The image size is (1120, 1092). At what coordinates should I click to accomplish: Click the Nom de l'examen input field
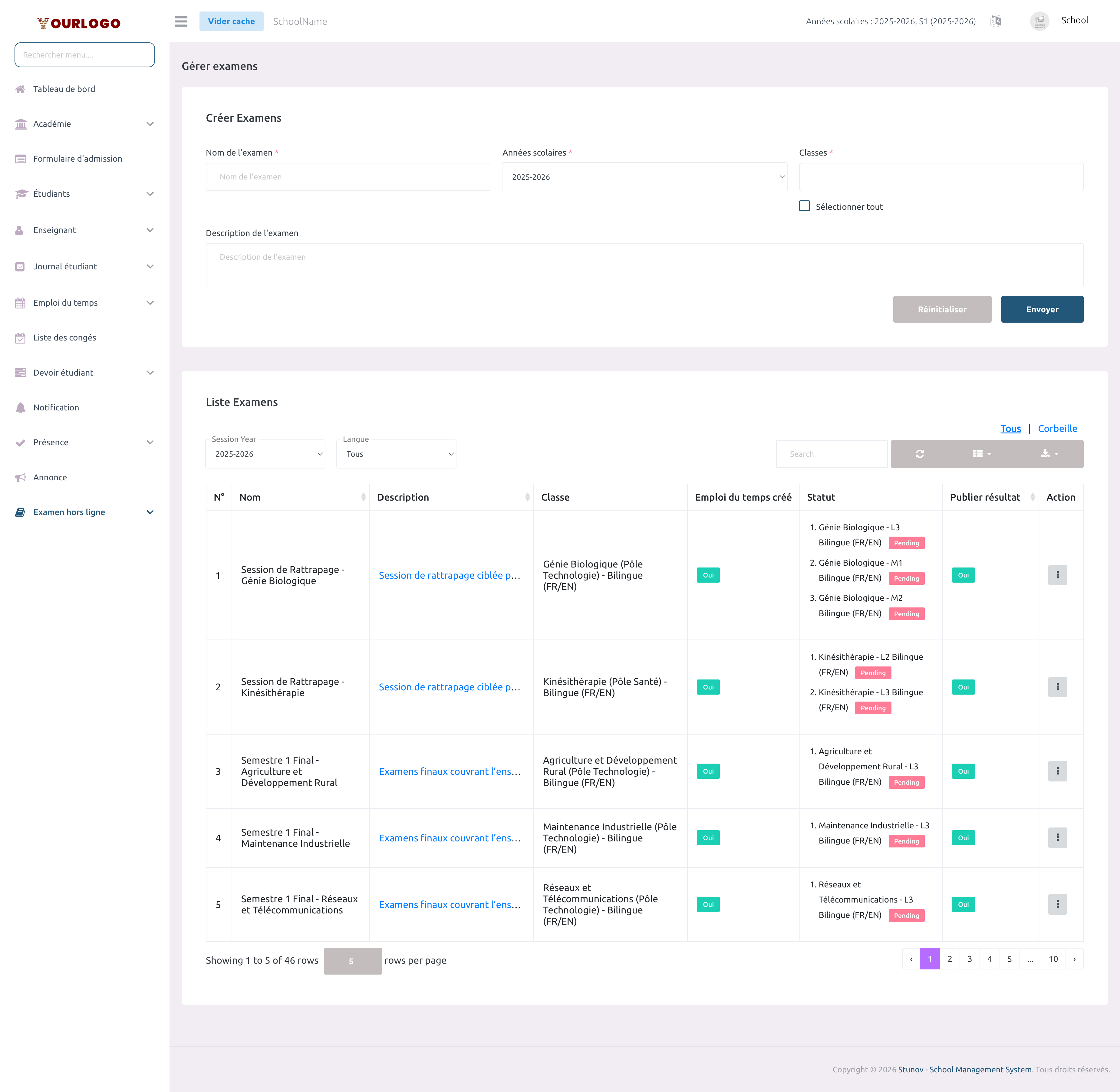click(348, 177)
